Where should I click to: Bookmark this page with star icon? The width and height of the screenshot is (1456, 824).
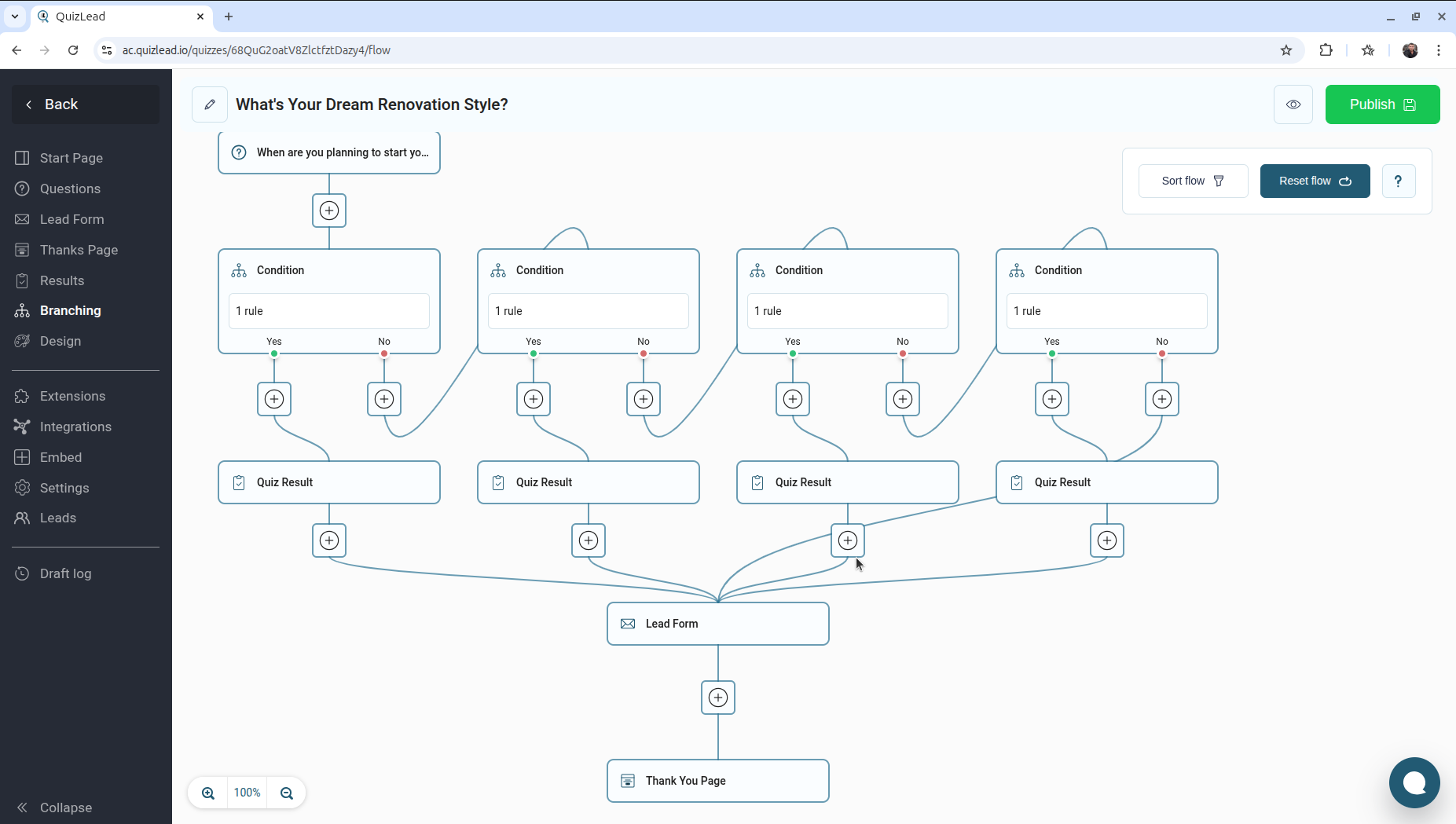[x=1286, y=50]
